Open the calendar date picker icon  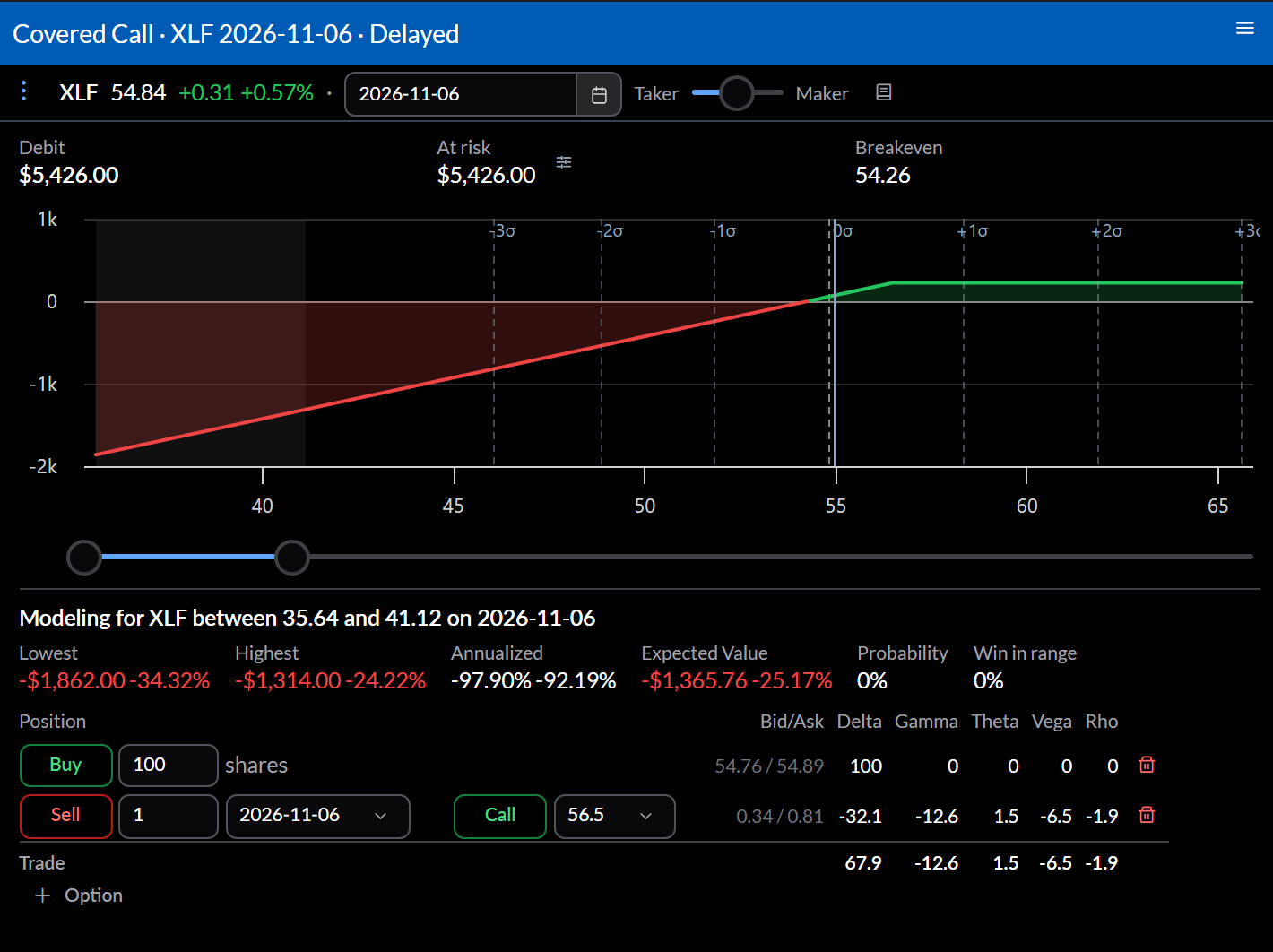coord(599,94)
